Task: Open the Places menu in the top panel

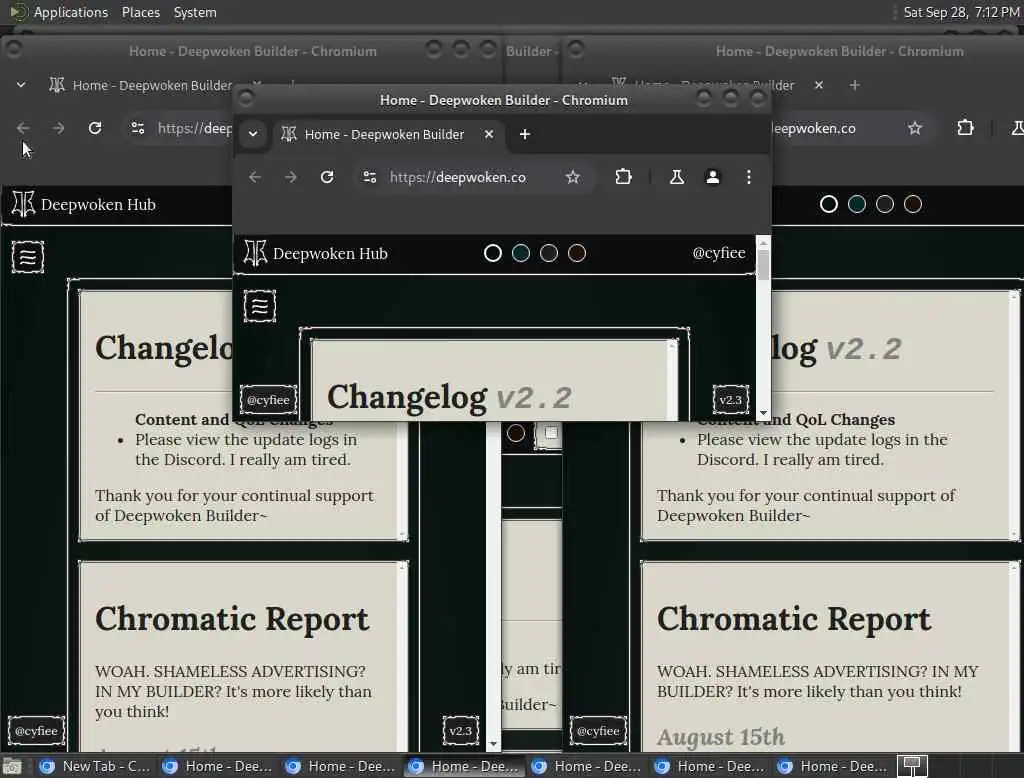Action: tap(140, 12)
